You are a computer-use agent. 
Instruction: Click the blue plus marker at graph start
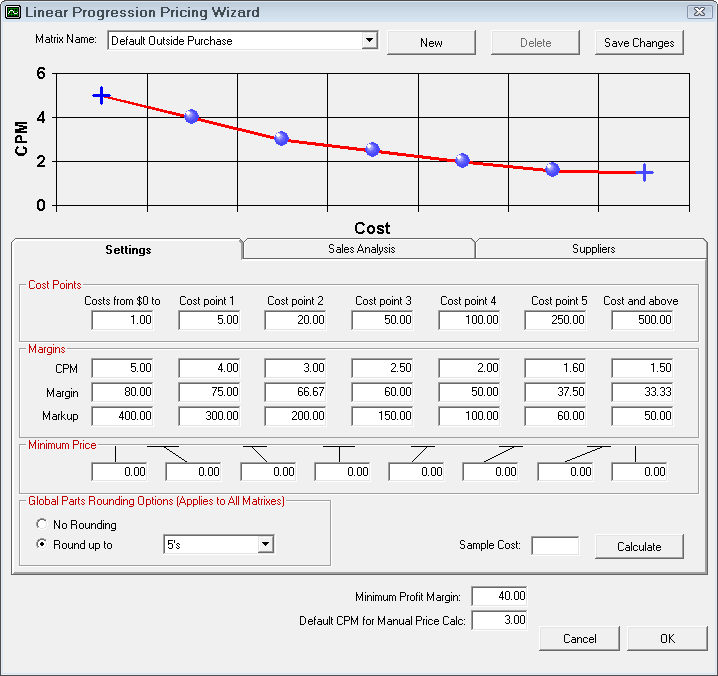(101, 95)
